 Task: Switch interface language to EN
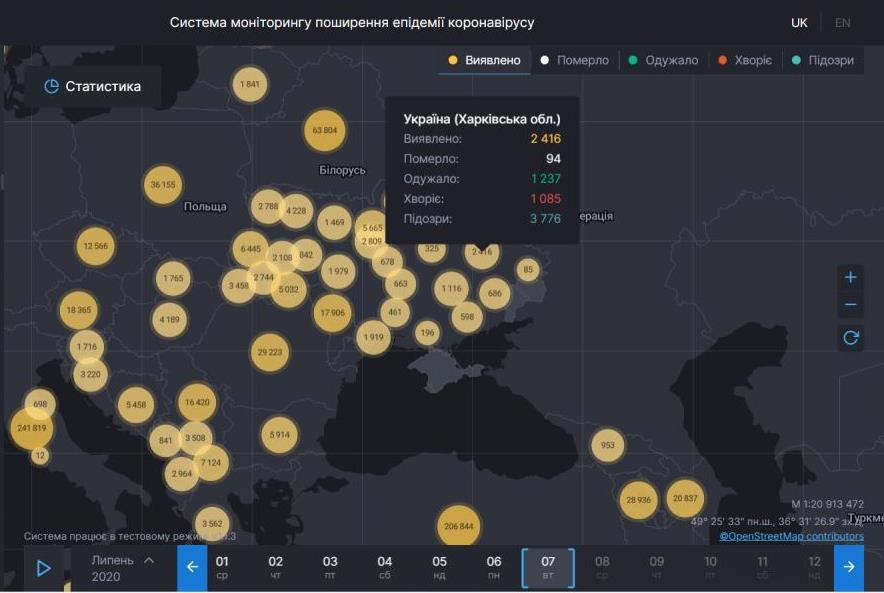844,21
